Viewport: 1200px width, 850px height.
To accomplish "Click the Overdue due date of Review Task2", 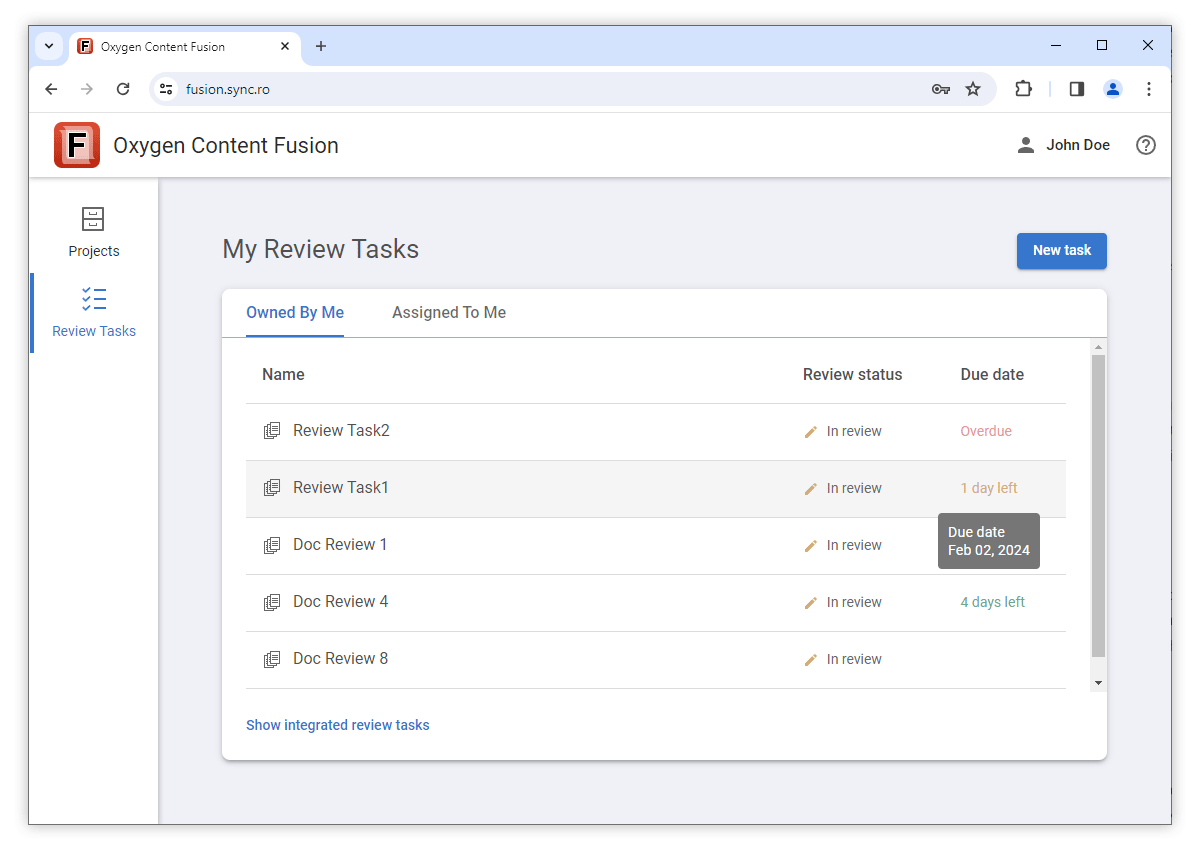I will pyautogui.click(x=986, y=431).
